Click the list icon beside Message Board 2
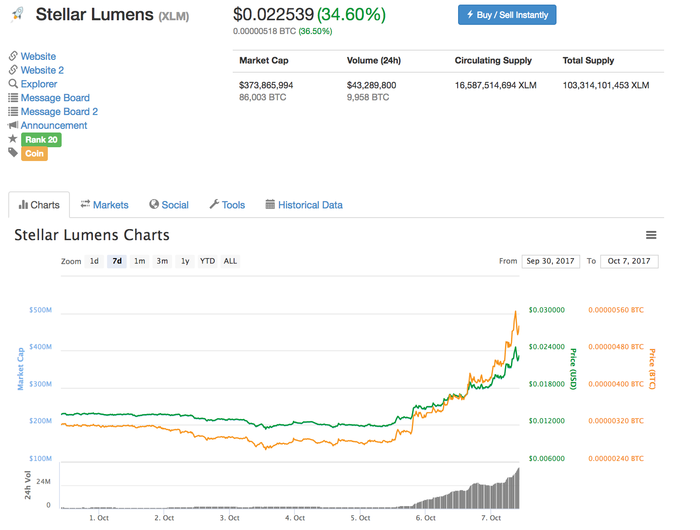The height and width of the screenshot is (530, 700). click(13, 112)
